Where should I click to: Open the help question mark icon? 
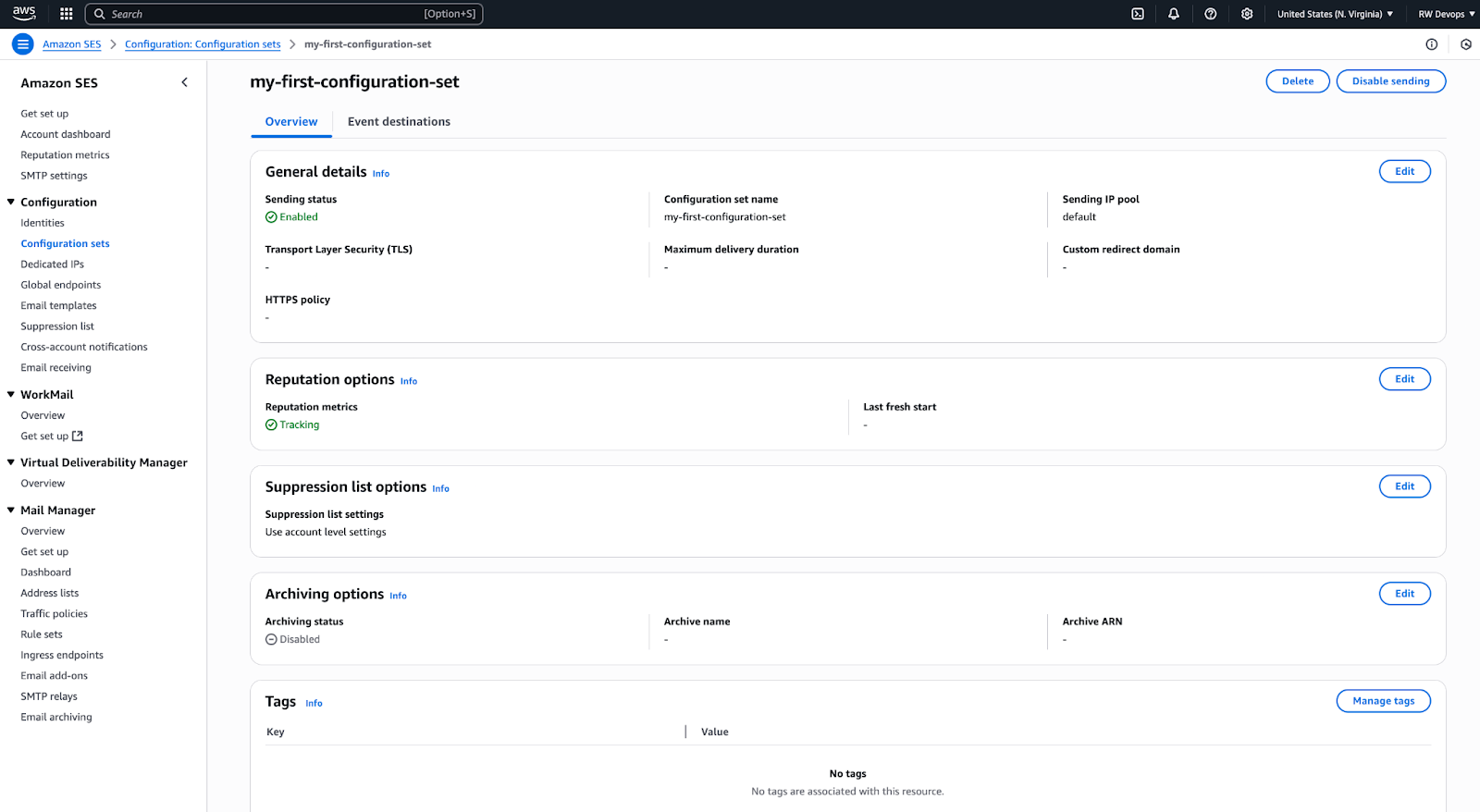tap(1210, 14)
